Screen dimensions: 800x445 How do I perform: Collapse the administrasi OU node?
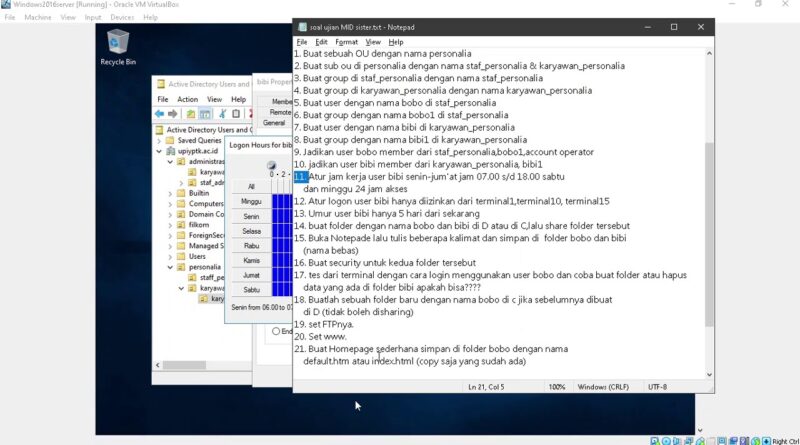(170, 162)
